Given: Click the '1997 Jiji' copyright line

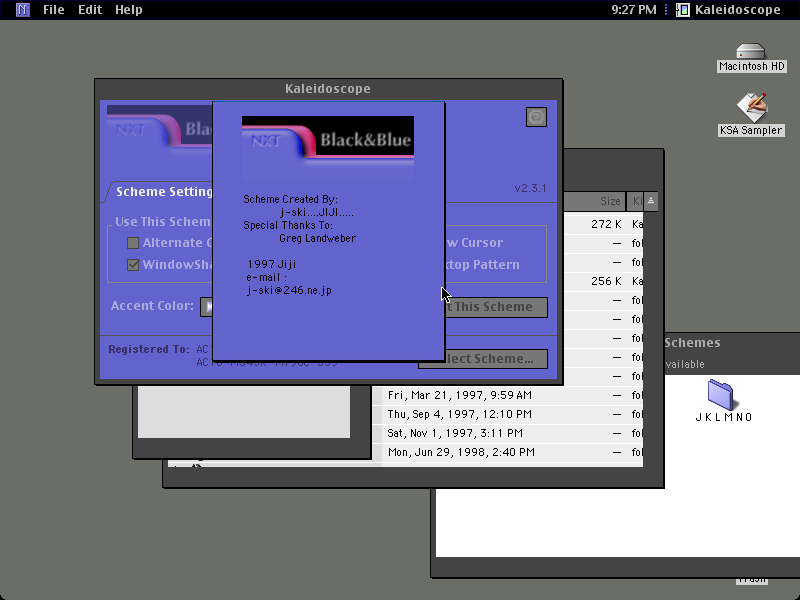Looking at the screenshot, I should pos(271,264).
